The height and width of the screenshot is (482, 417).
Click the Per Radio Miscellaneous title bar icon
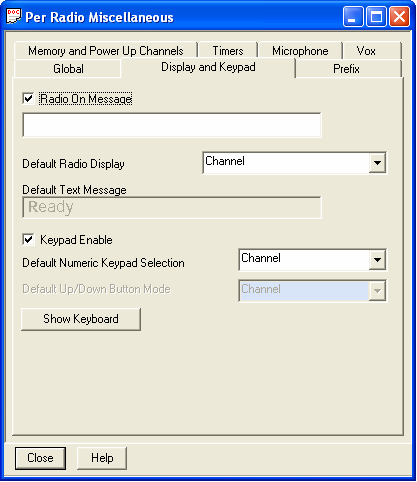click(13, 16)
